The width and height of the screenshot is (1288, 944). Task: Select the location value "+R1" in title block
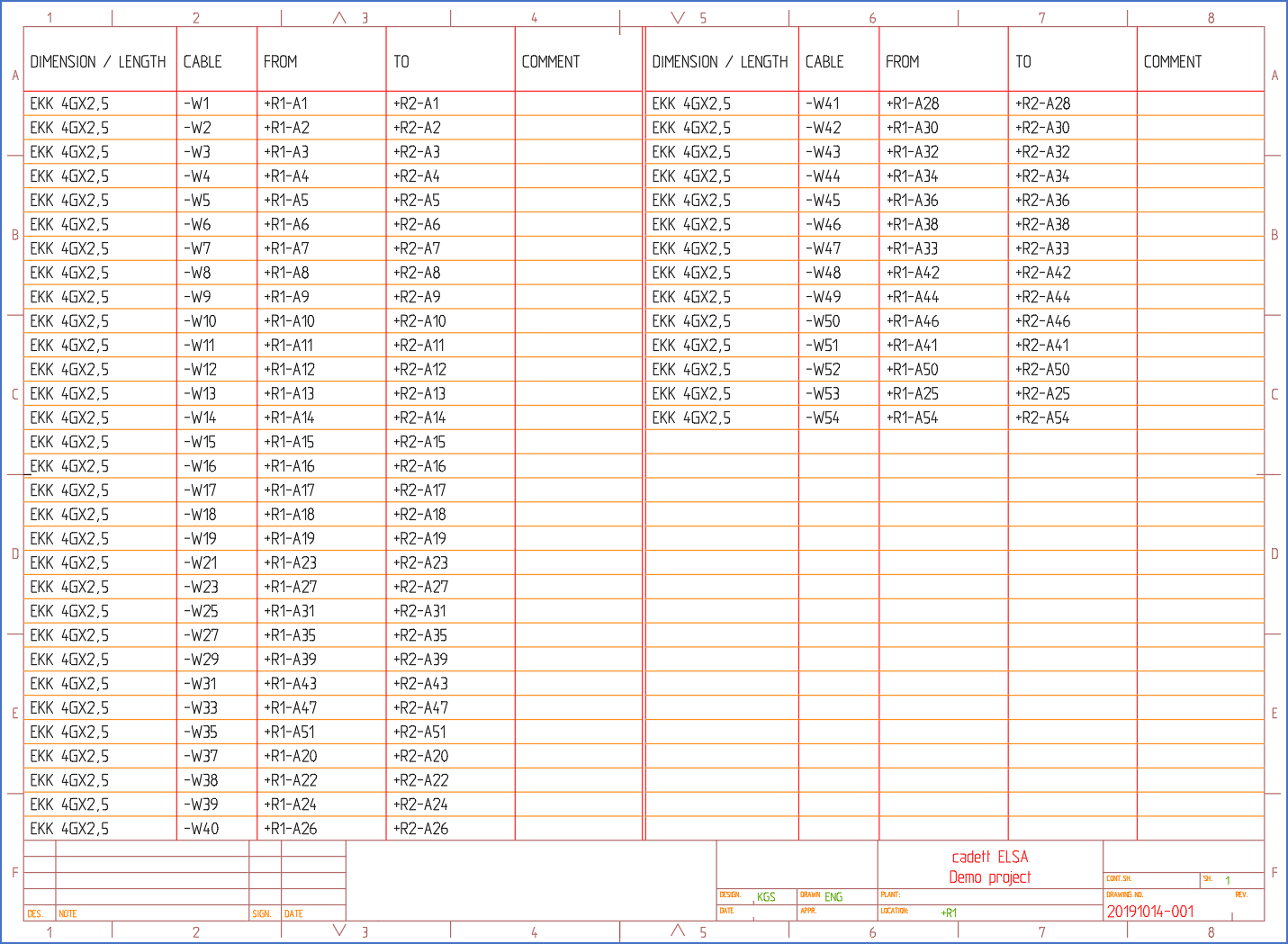949,913
